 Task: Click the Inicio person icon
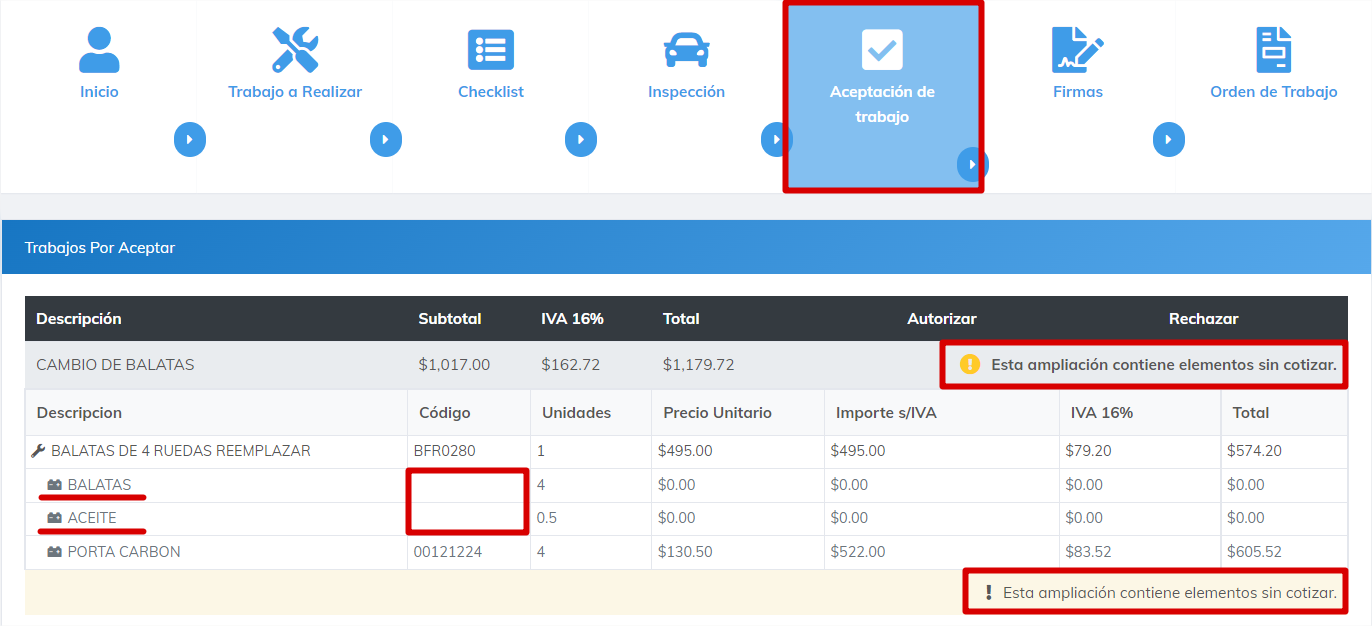(99, 49)
